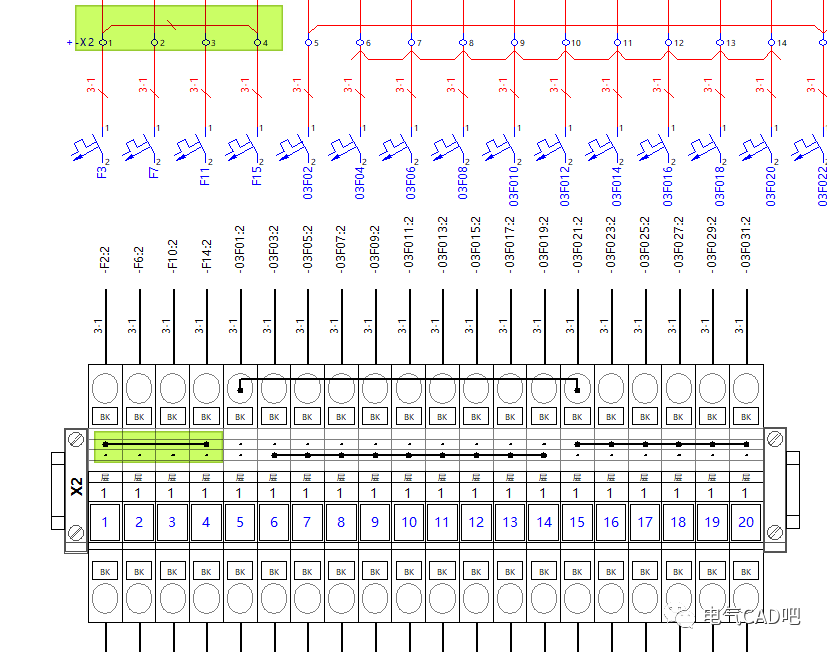Click blue terminal number 13 cell
This screenshot has height=652, width=827.
510,522
